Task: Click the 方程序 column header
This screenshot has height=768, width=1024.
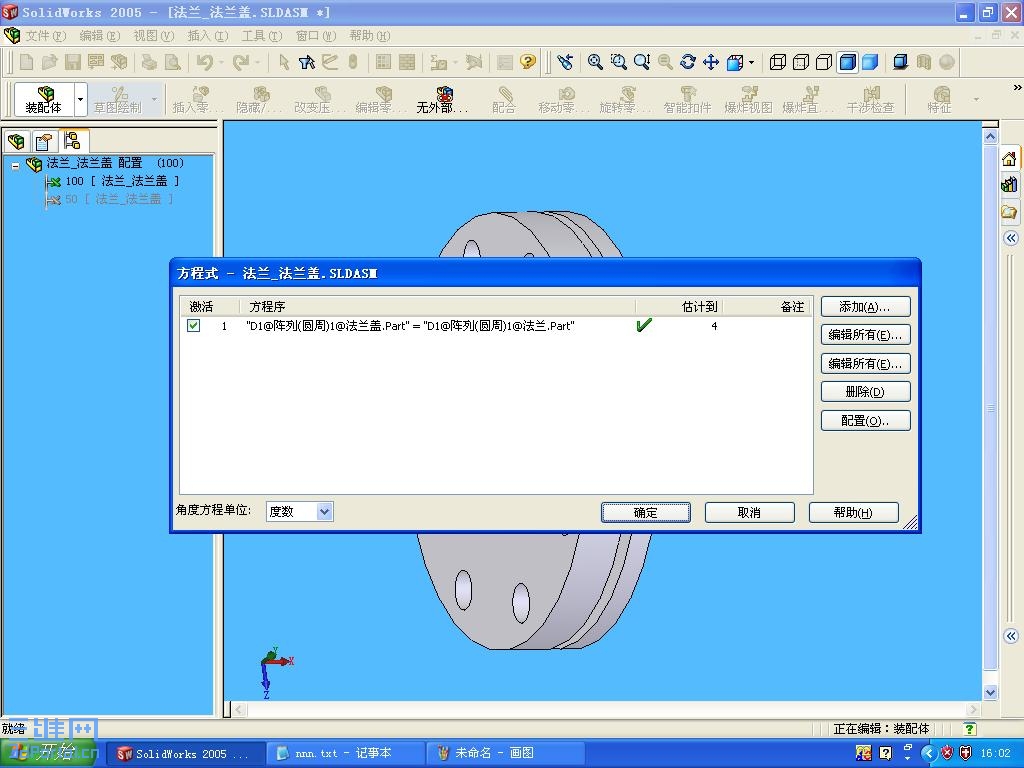Action: (438, 306)
